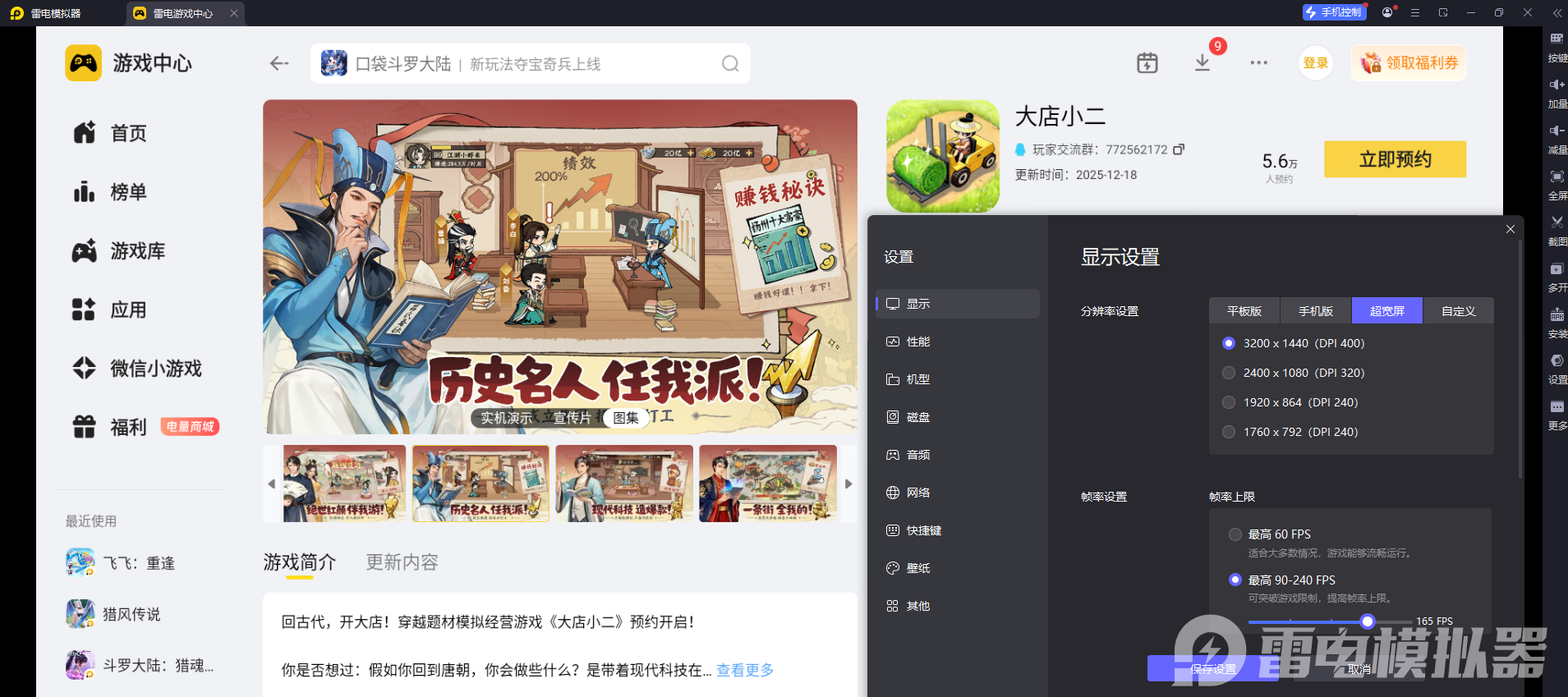Viewport: 1568px width, 697px height.
Task: Click the APK install (安装) icon
Action: [x=1557, y=315]
